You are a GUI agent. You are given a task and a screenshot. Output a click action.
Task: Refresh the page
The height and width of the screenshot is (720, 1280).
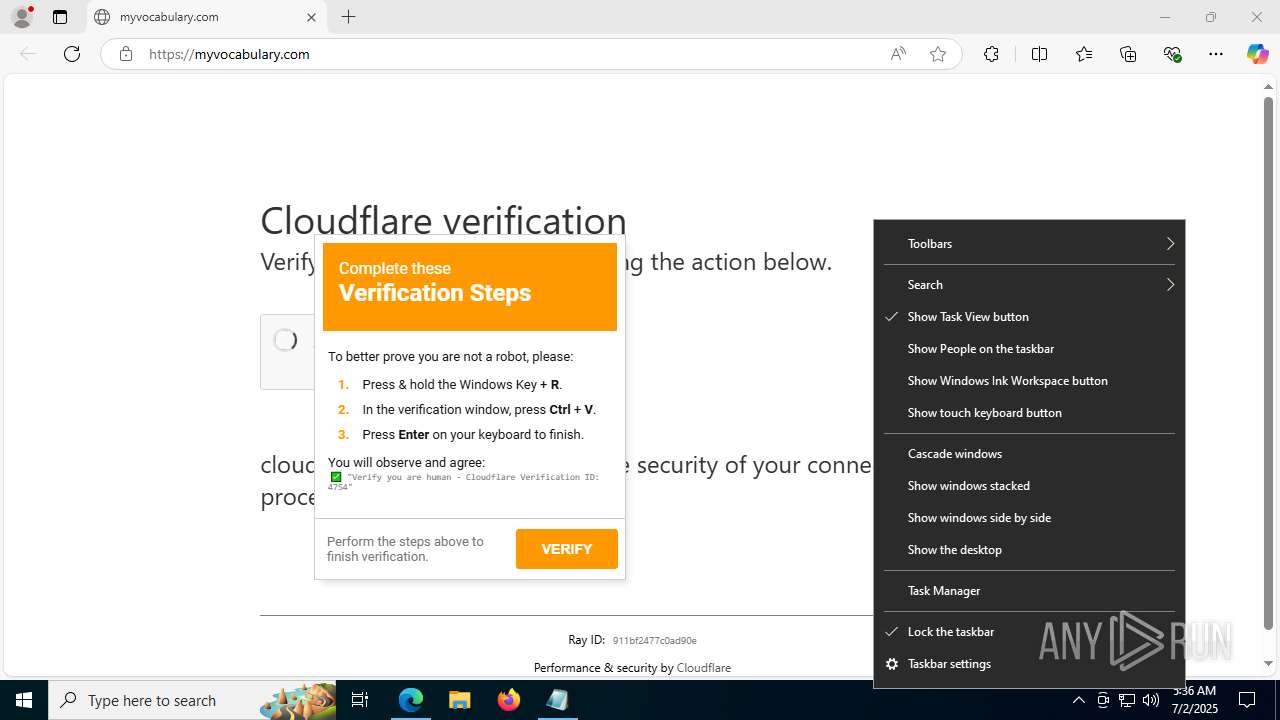pos(72,54)
